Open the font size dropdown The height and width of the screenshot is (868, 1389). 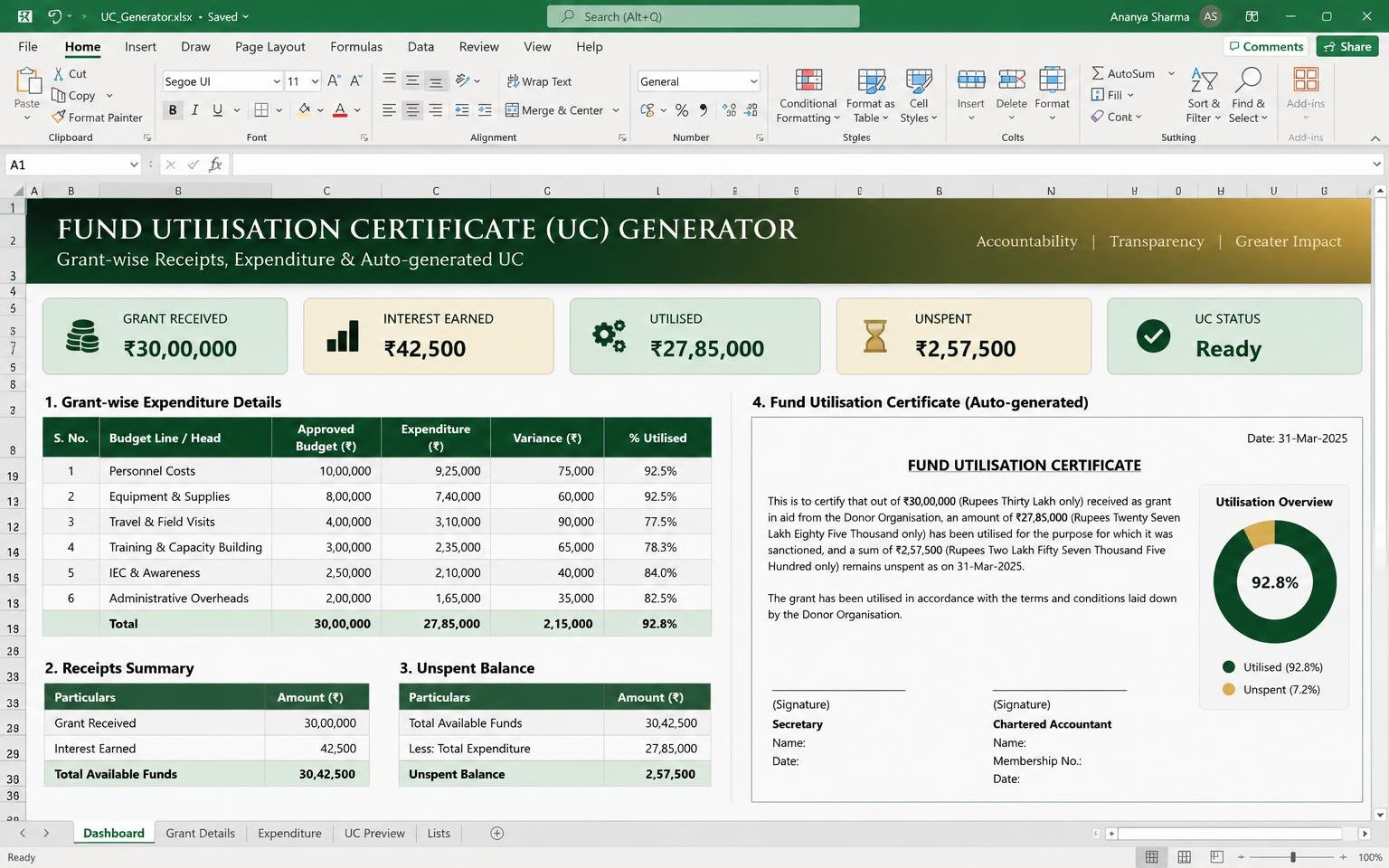[x=315, y=81]
